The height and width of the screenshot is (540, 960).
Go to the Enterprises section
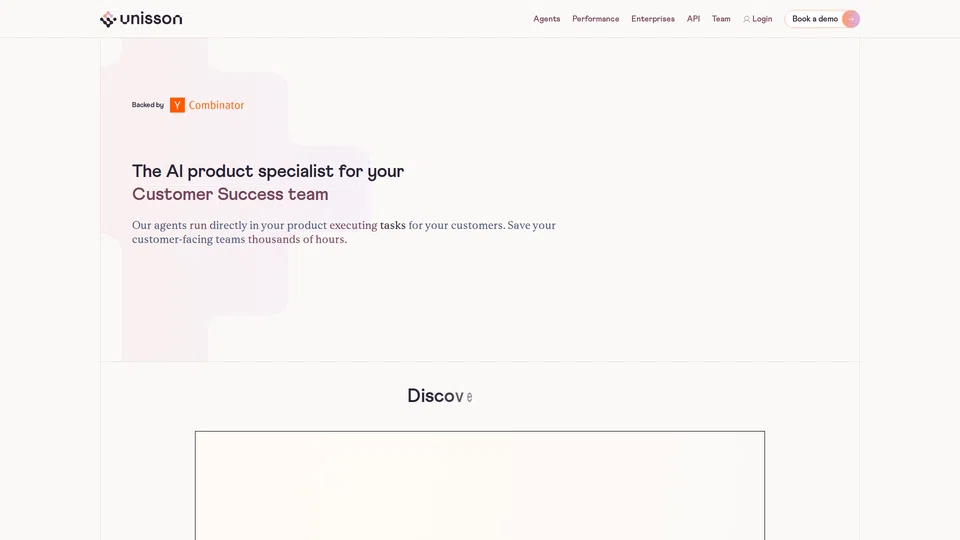[653, 19]
